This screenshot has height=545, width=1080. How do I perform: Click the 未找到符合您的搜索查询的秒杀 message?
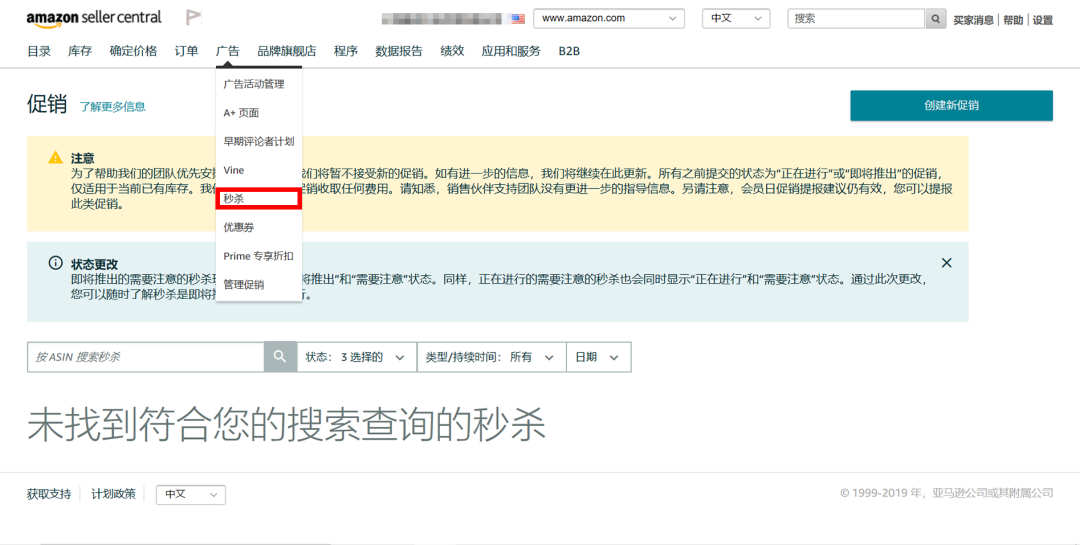287,424
